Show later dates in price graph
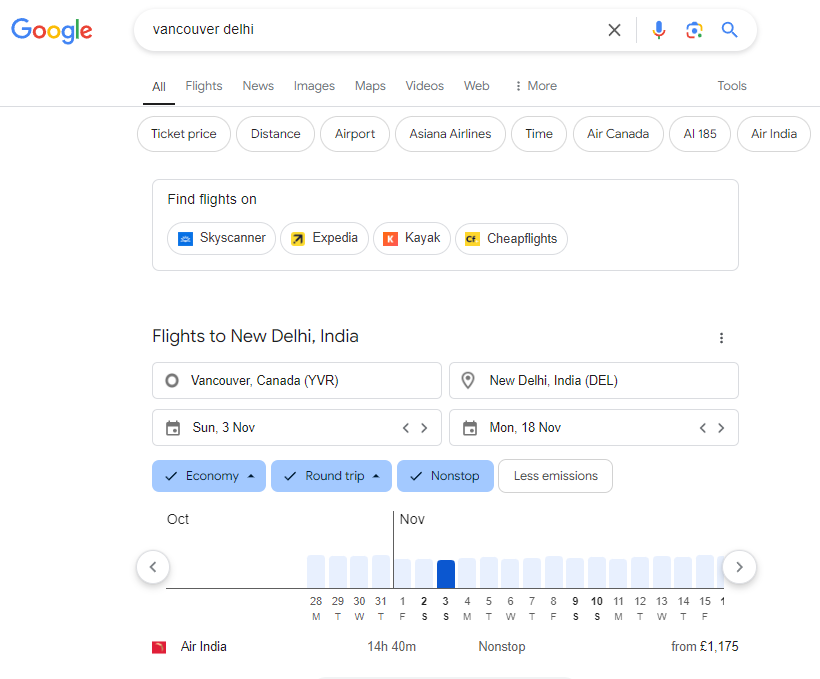The image size is (820, 679). (x=739, y=567)
